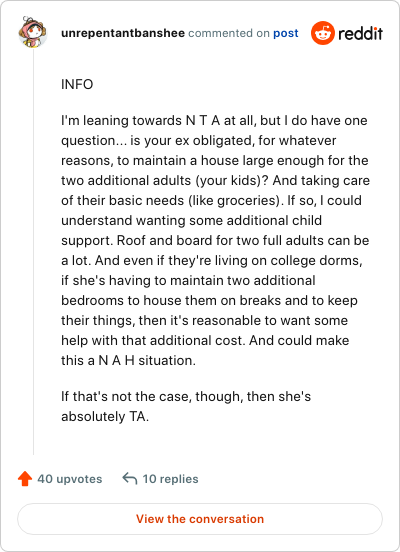
Task: Click "If that's not the case" paragraph
Action: [x=186, y=406]
